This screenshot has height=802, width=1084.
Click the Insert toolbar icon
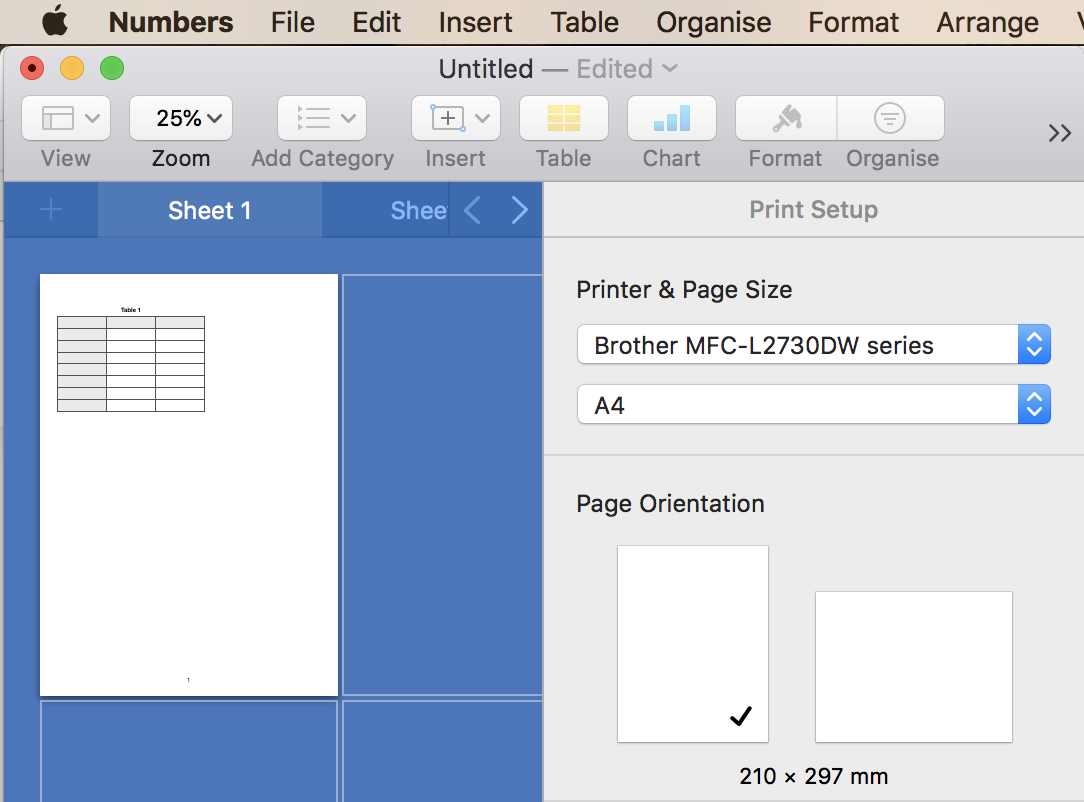tap(455, 119)
